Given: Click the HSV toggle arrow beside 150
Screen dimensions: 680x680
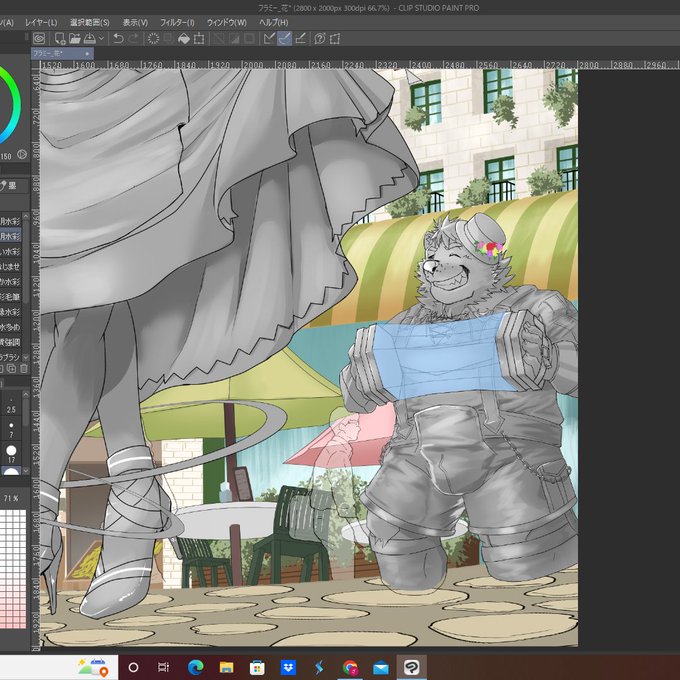Looking at the screenshot, I should tap(22, 154).
